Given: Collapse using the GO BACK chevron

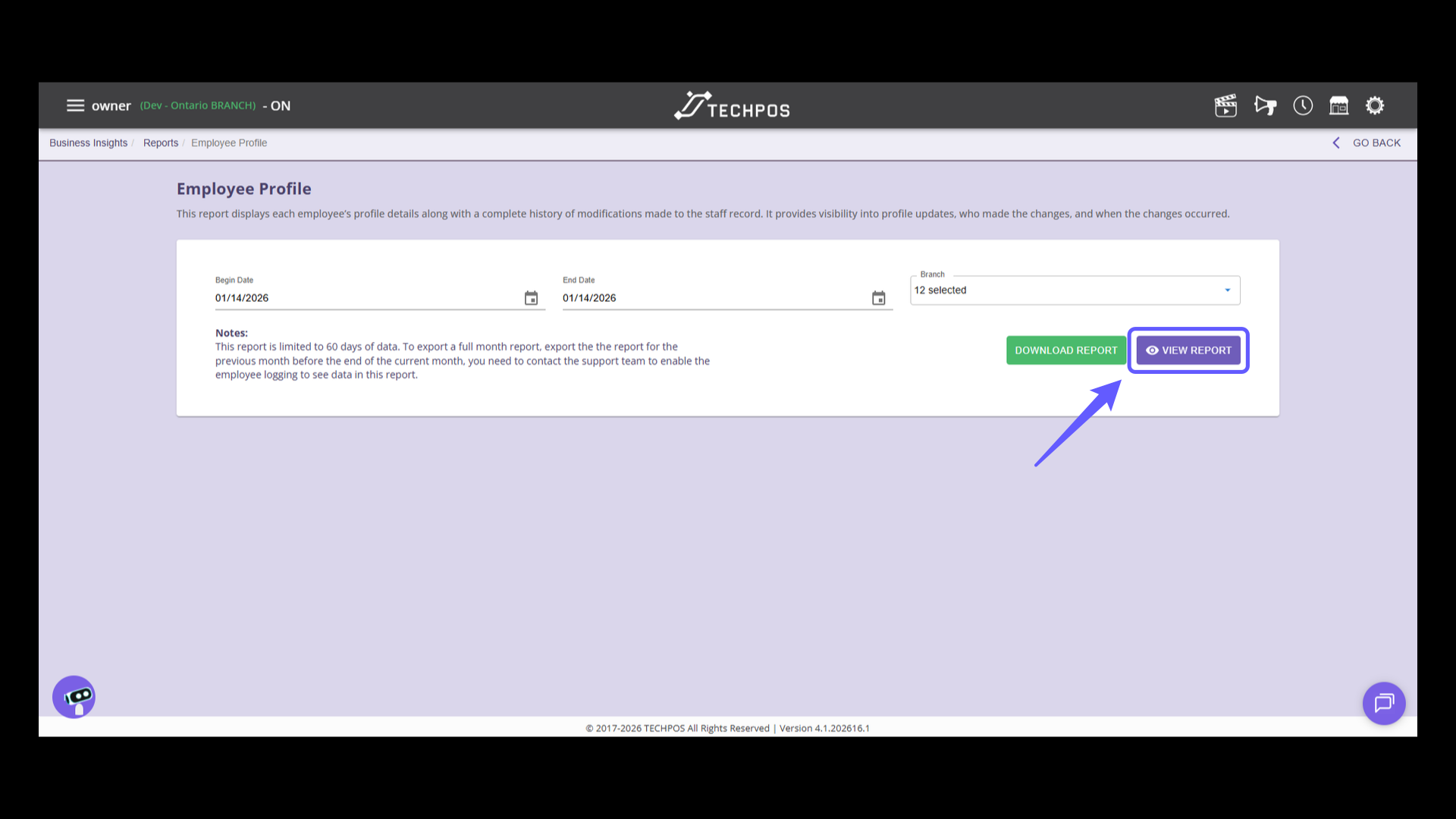Looking at the screenshot, I should 1336,143.
